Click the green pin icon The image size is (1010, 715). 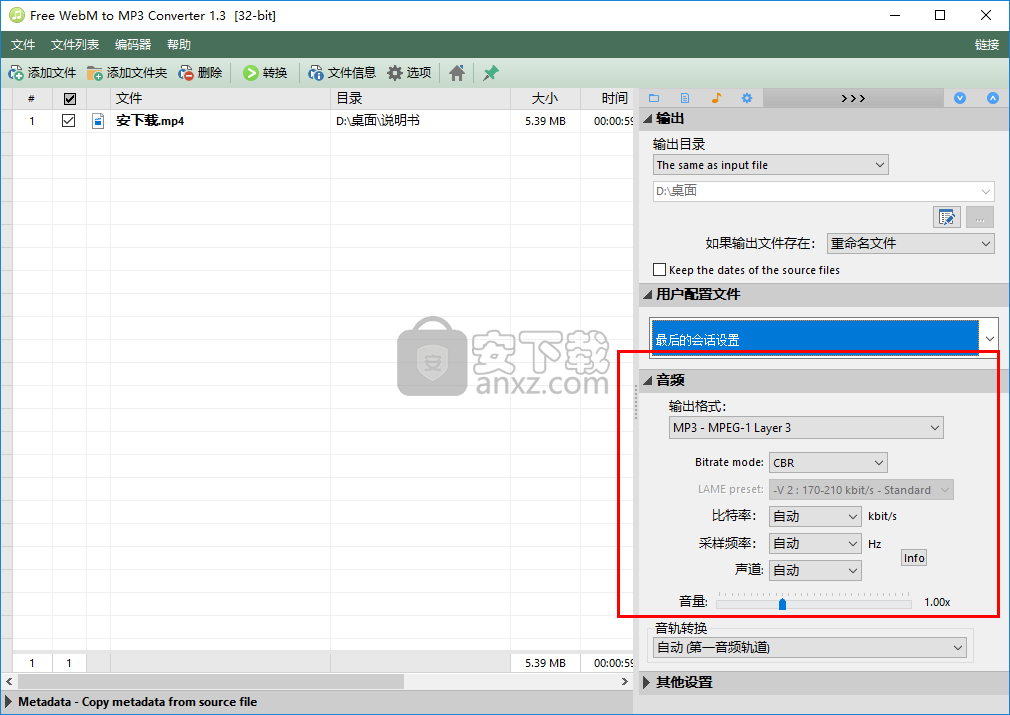[x=491, y=73]
